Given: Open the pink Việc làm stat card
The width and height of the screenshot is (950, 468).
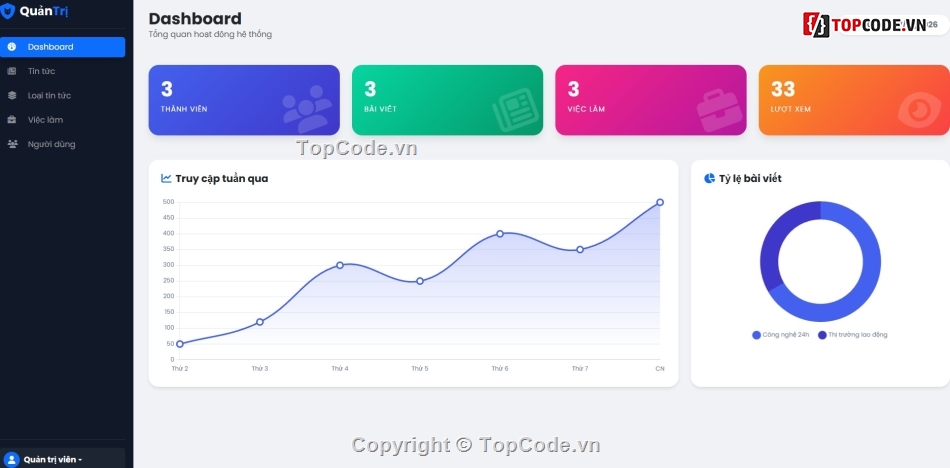Looking at the screenshot, I should tap(651, 100).
